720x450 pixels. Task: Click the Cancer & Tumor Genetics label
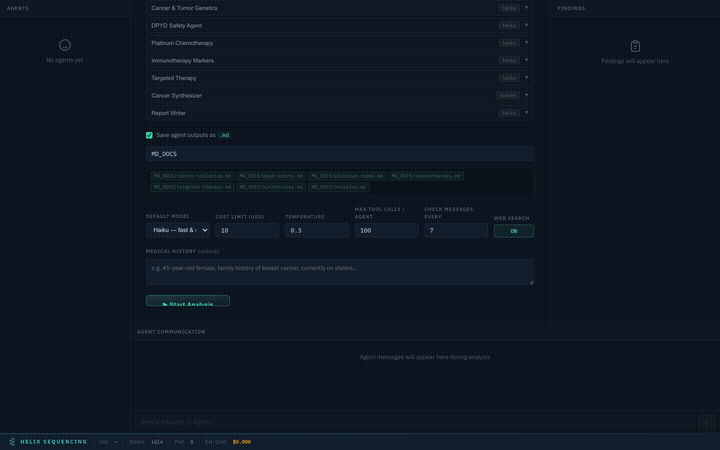click(184, 8)
